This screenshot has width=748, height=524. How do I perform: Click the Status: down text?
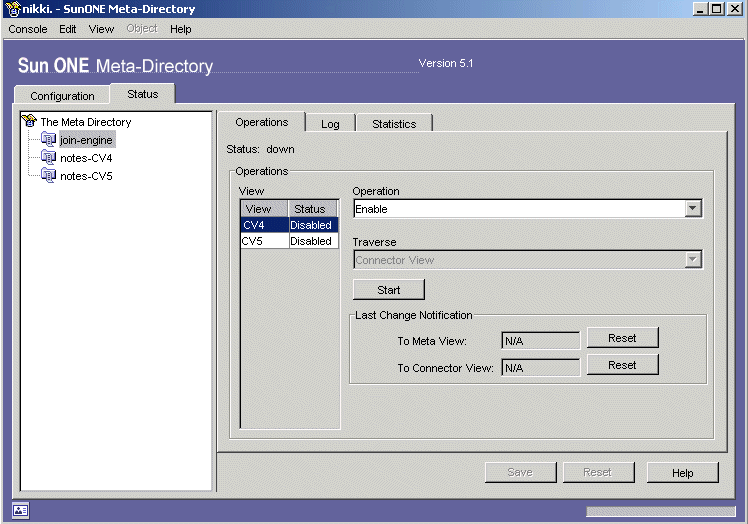260,149
